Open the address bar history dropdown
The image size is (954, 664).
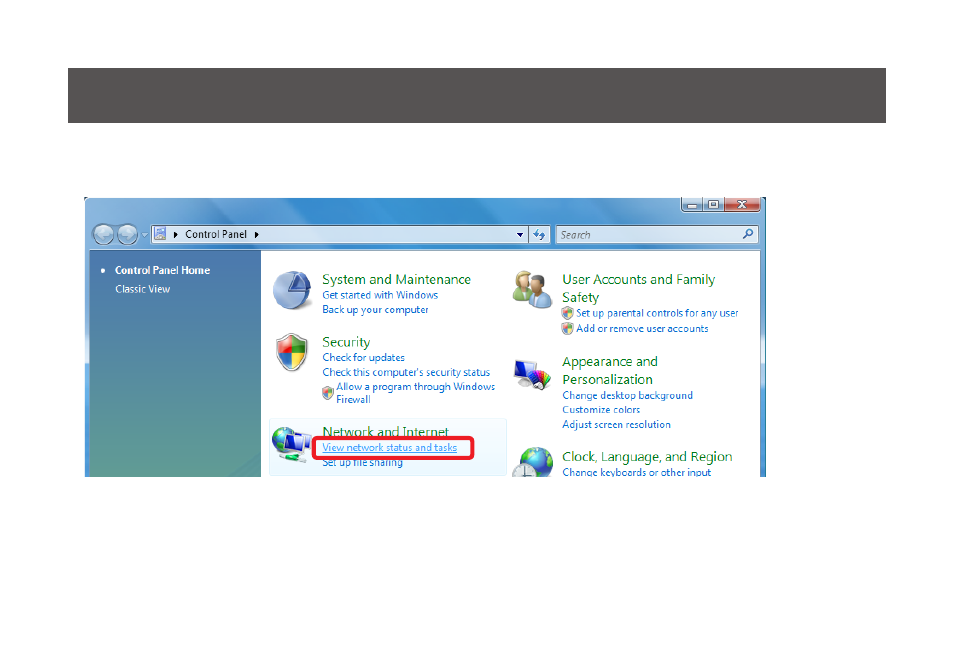click(x=520, y=234)
